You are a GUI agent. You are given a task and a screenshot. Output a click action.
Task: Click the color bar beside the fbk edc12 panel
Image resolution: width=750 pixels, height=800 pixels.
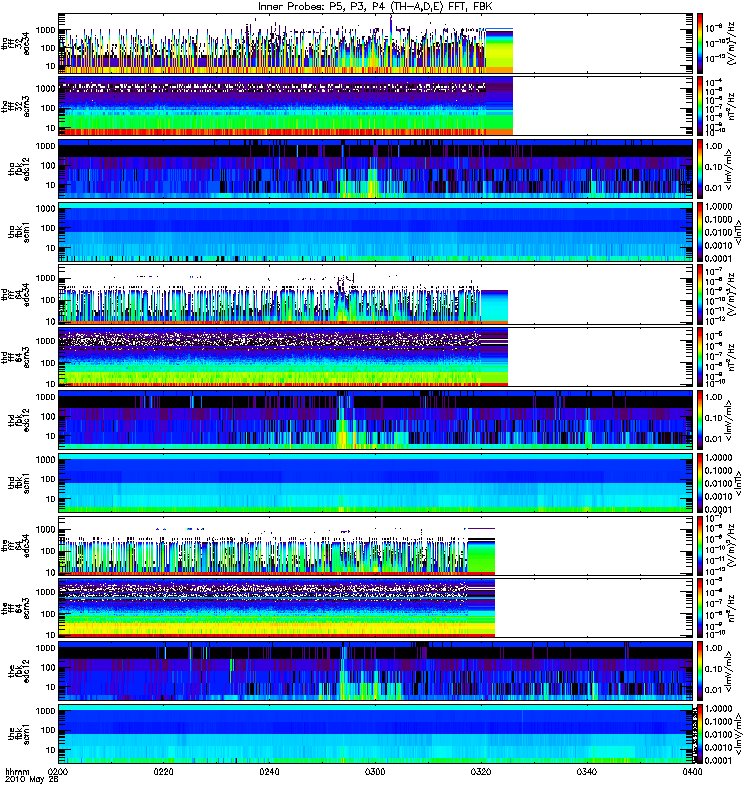pyautogui.click(x=700, y=671)
